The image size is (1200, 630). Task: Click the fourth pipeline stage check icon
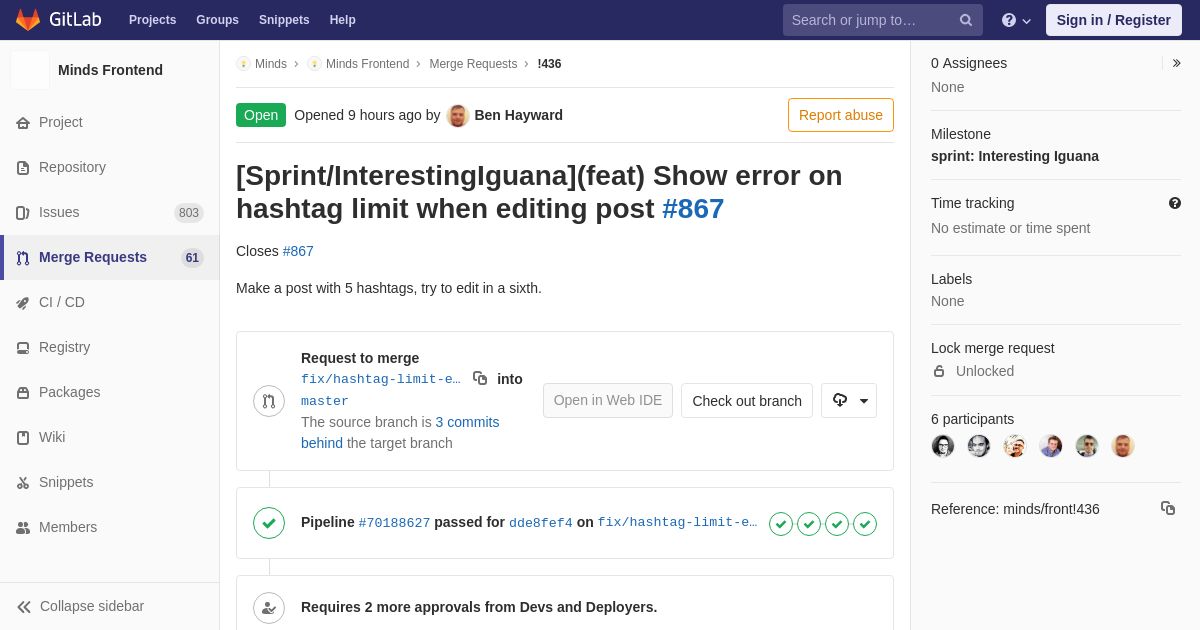[865, 524]
